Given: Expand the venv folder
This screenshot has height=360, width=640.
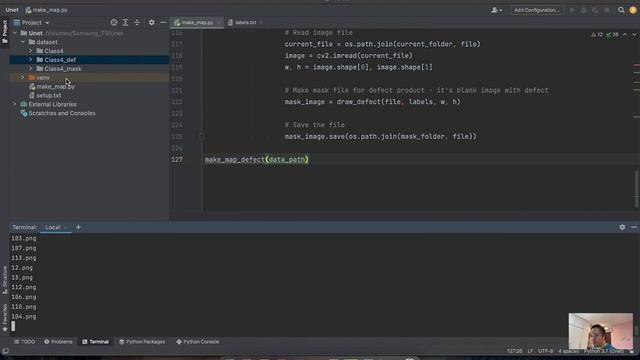Looking at the screenshot, I should [x=23, y=78].
